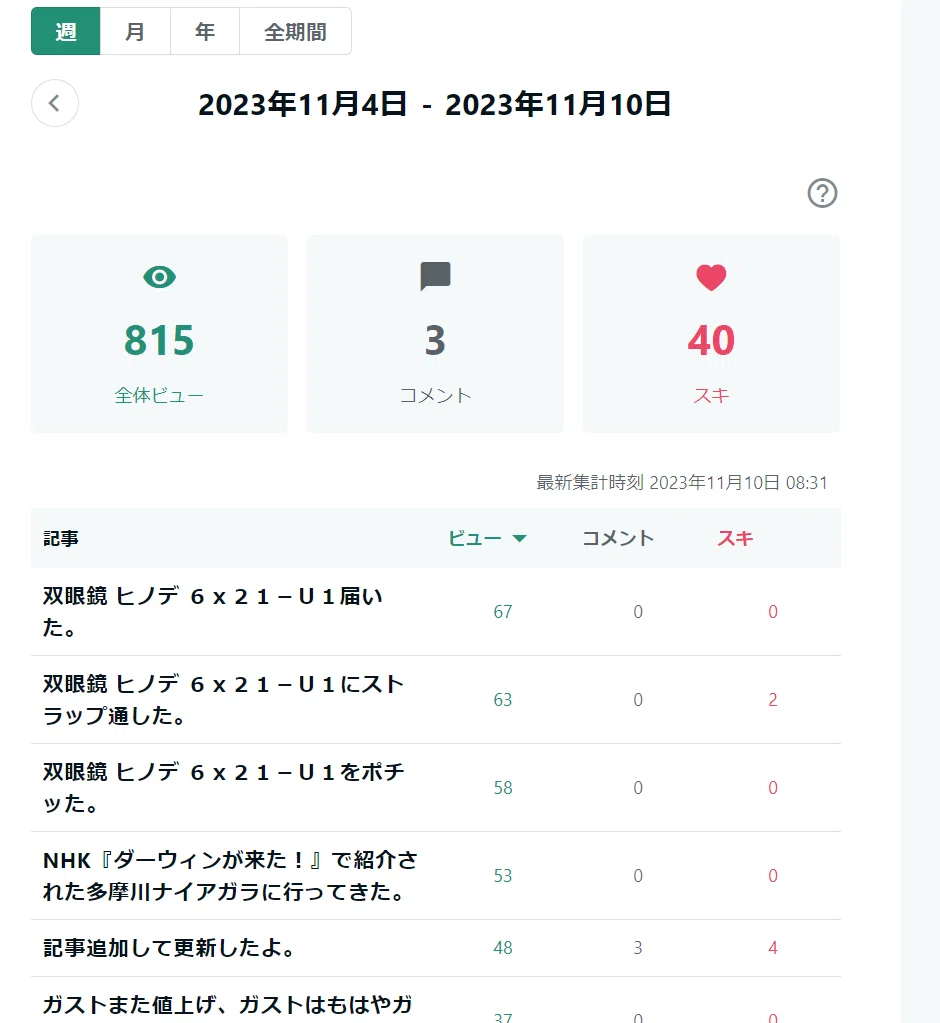Click the green eye views icon
940x1023 pixels.
[x=159, y=277]
